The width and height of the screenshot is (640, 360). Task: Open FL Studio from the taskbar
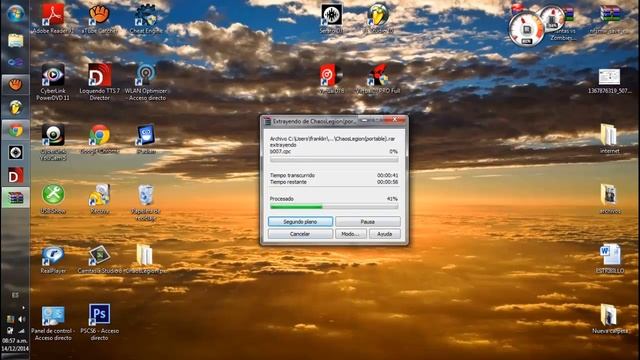coord(15,107)
